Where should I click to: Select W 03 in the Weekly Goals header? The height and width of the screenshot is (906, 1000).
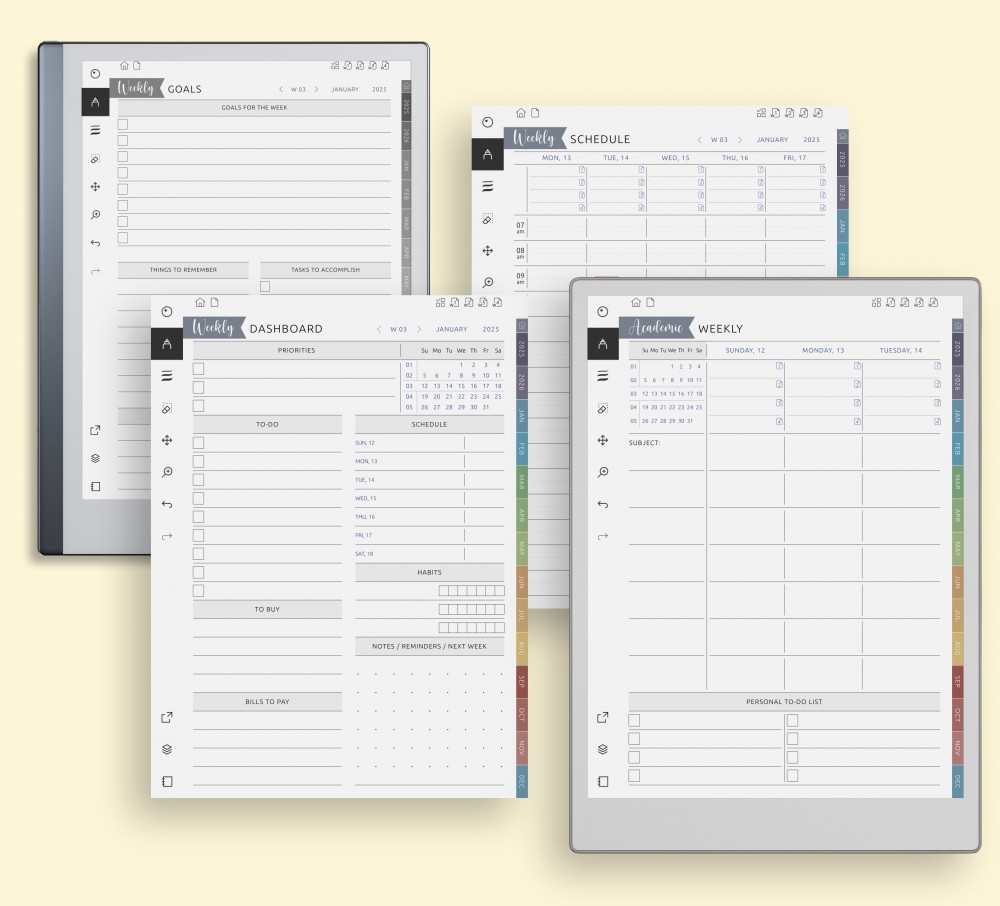[x=298, y=89]
